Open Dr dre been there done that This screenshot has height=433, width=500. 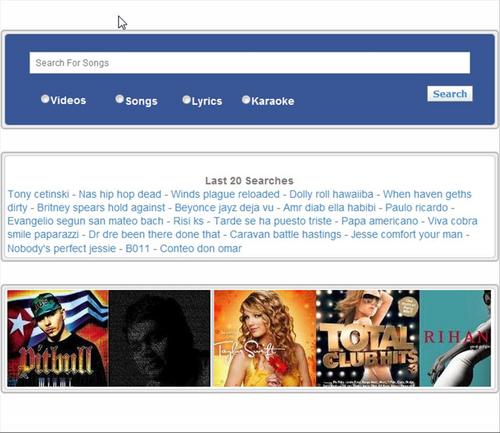pos(154,234)
